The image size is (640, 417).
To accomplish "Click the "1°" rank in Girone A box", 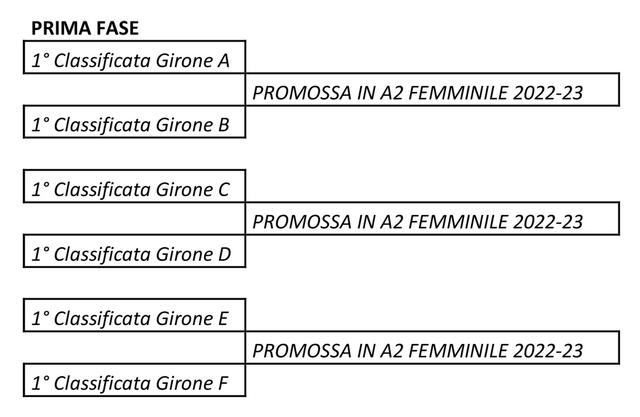I will [x=40, y=61].
